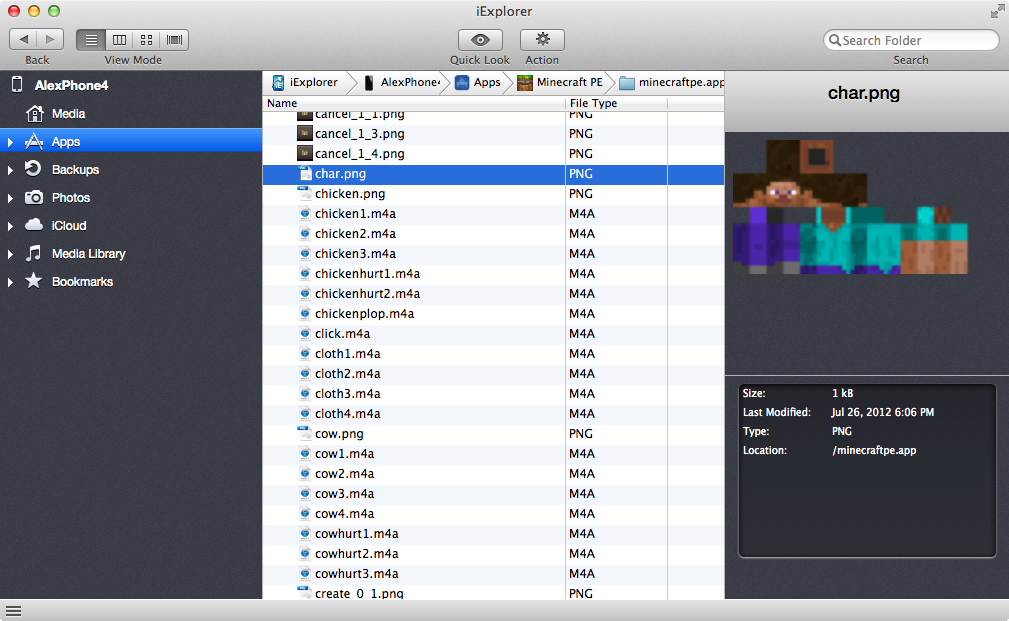Switch to column view mode
The image size is (1009, 621).
[x=119, y=40]
